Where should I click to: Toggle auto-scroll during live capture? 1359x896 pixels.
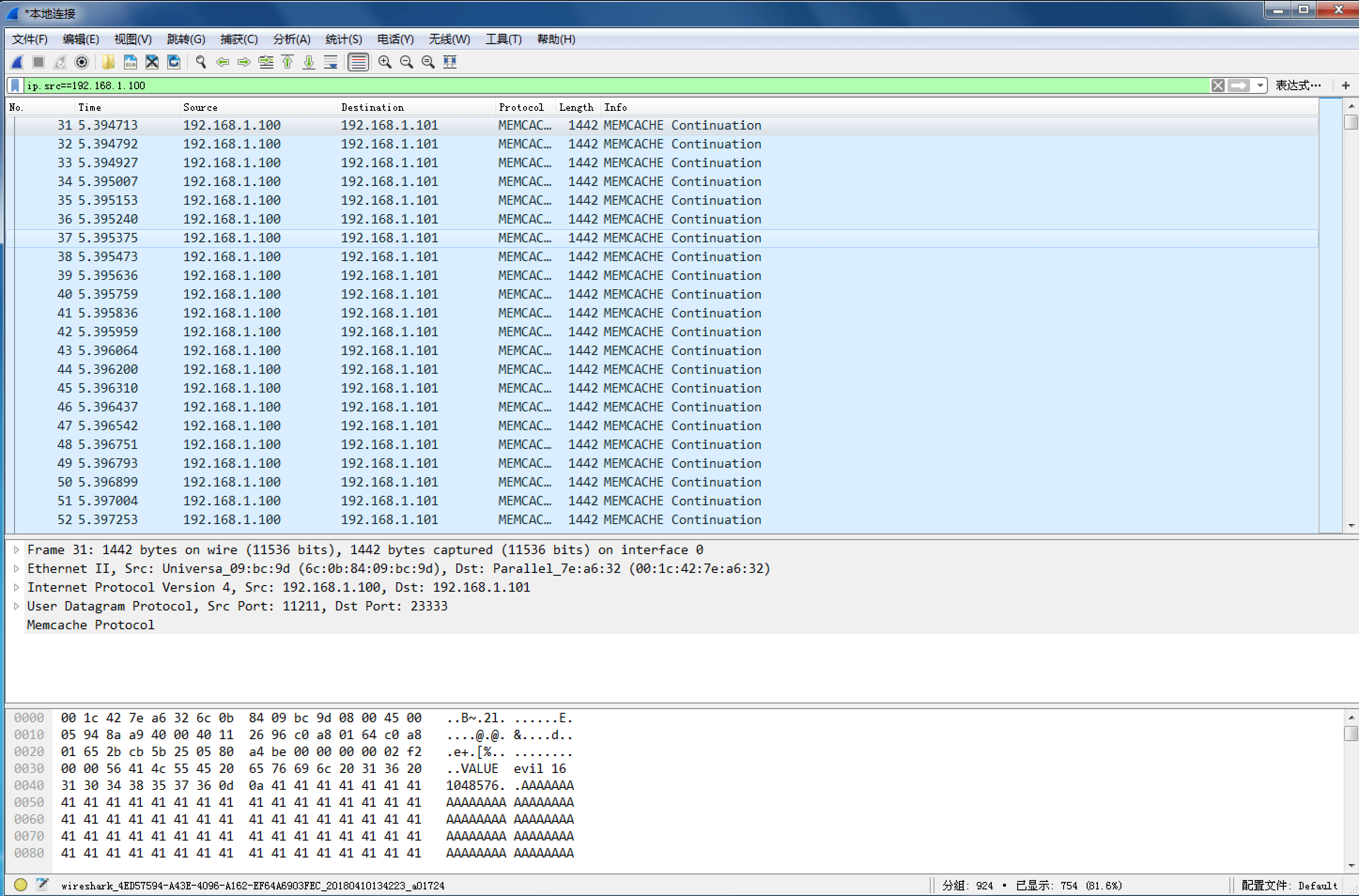tap(331, 62)
